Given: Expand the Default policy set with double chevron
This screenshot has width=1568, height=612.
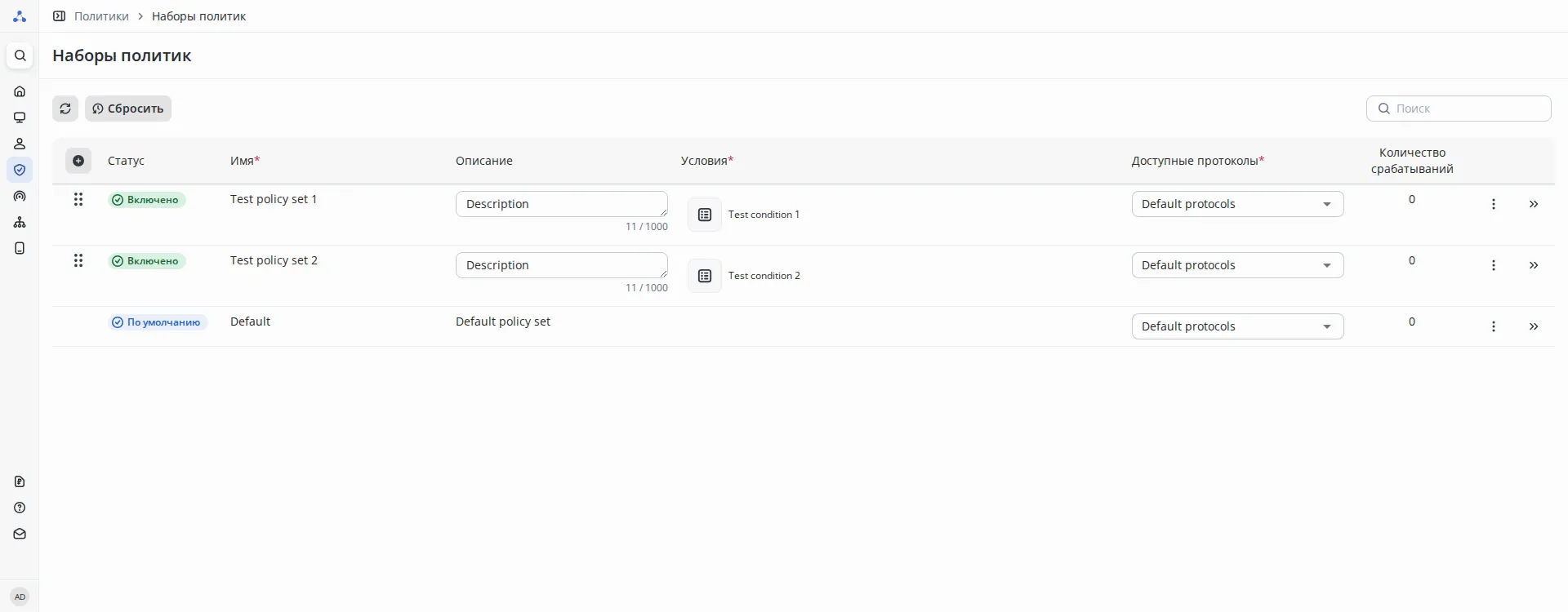Looking at the screenshot, I should click(1534, 326).
